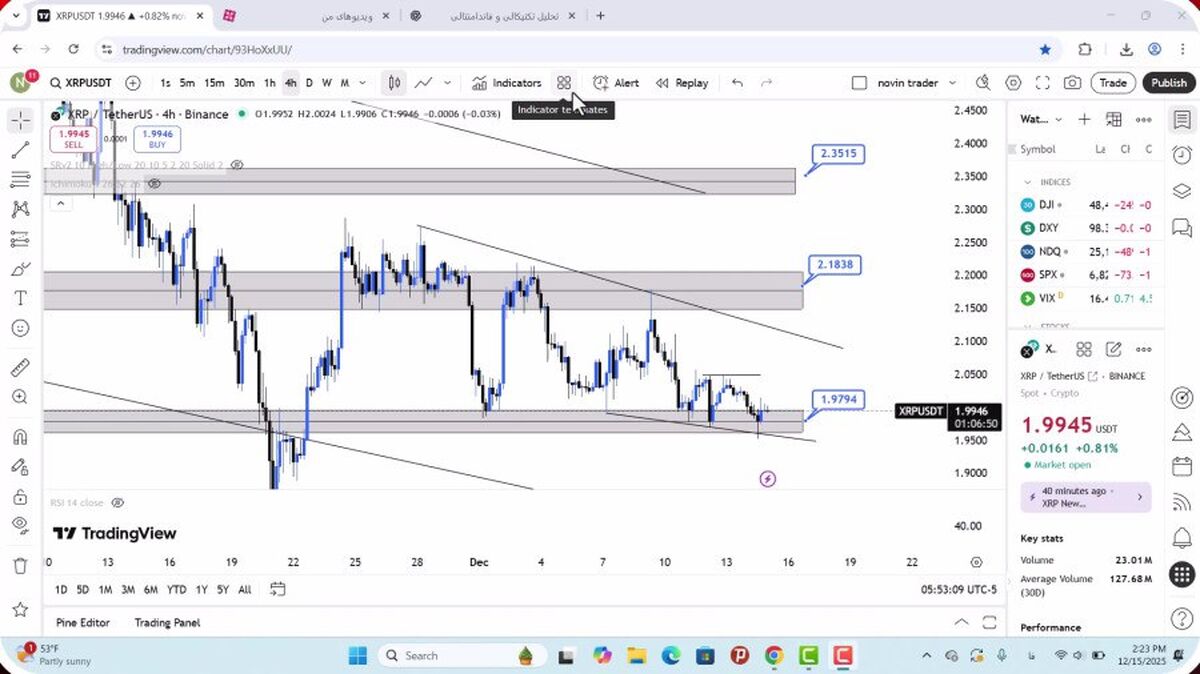Open the novin trader layout dropdown
This screenshot has width=1200, height=674.
[952, 83]
